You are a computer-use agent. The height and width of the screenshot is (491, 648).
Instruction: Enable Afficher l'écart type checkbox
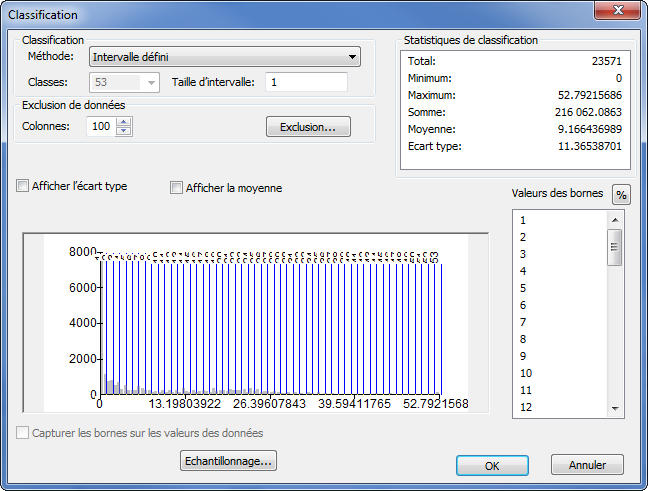23,186
